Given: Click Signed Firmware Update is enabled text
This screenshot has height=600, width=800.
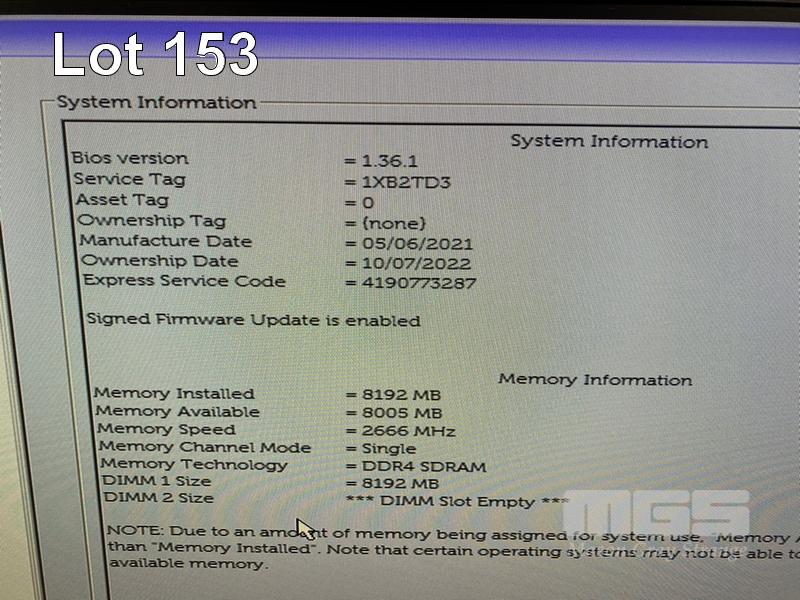Looking at the screenshot, I should (254, 320).
